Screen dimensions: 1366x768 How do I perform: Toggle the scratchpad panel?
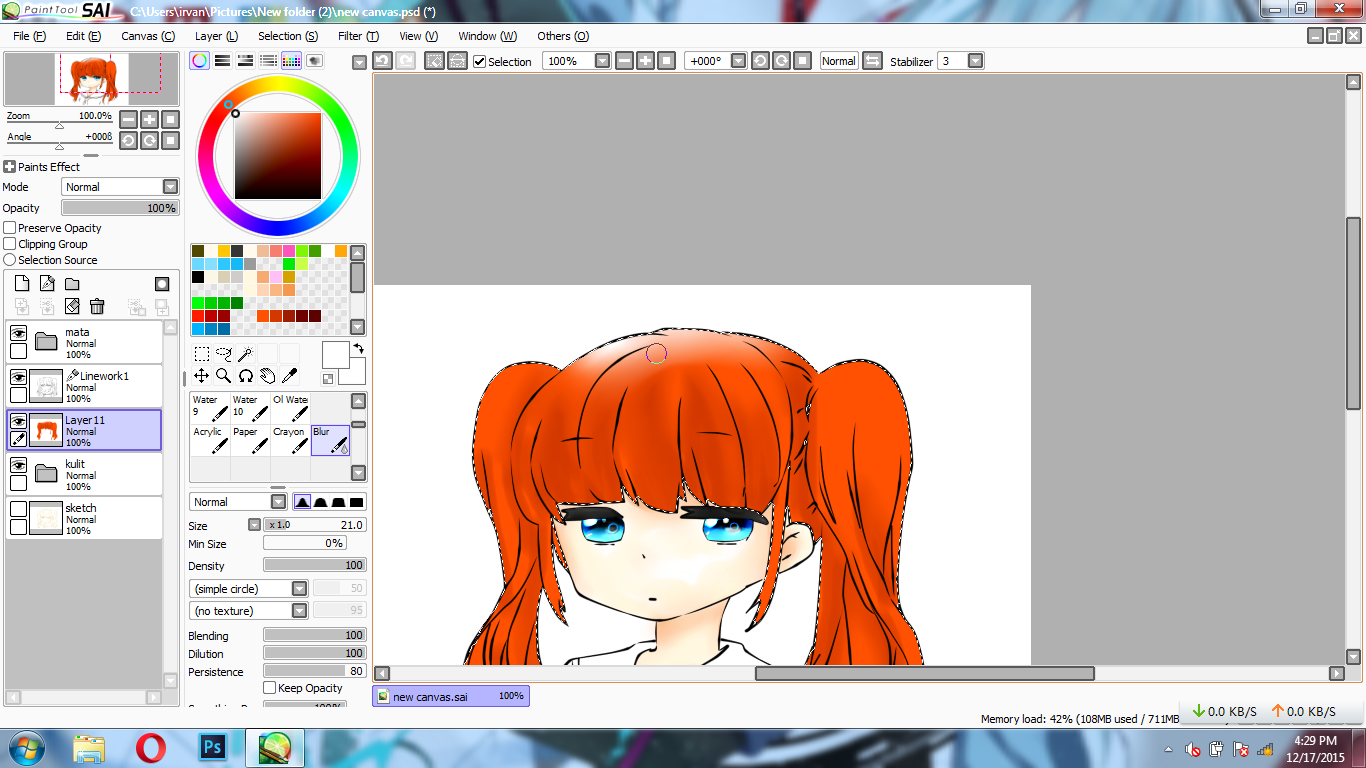click(x=314, y=61)
